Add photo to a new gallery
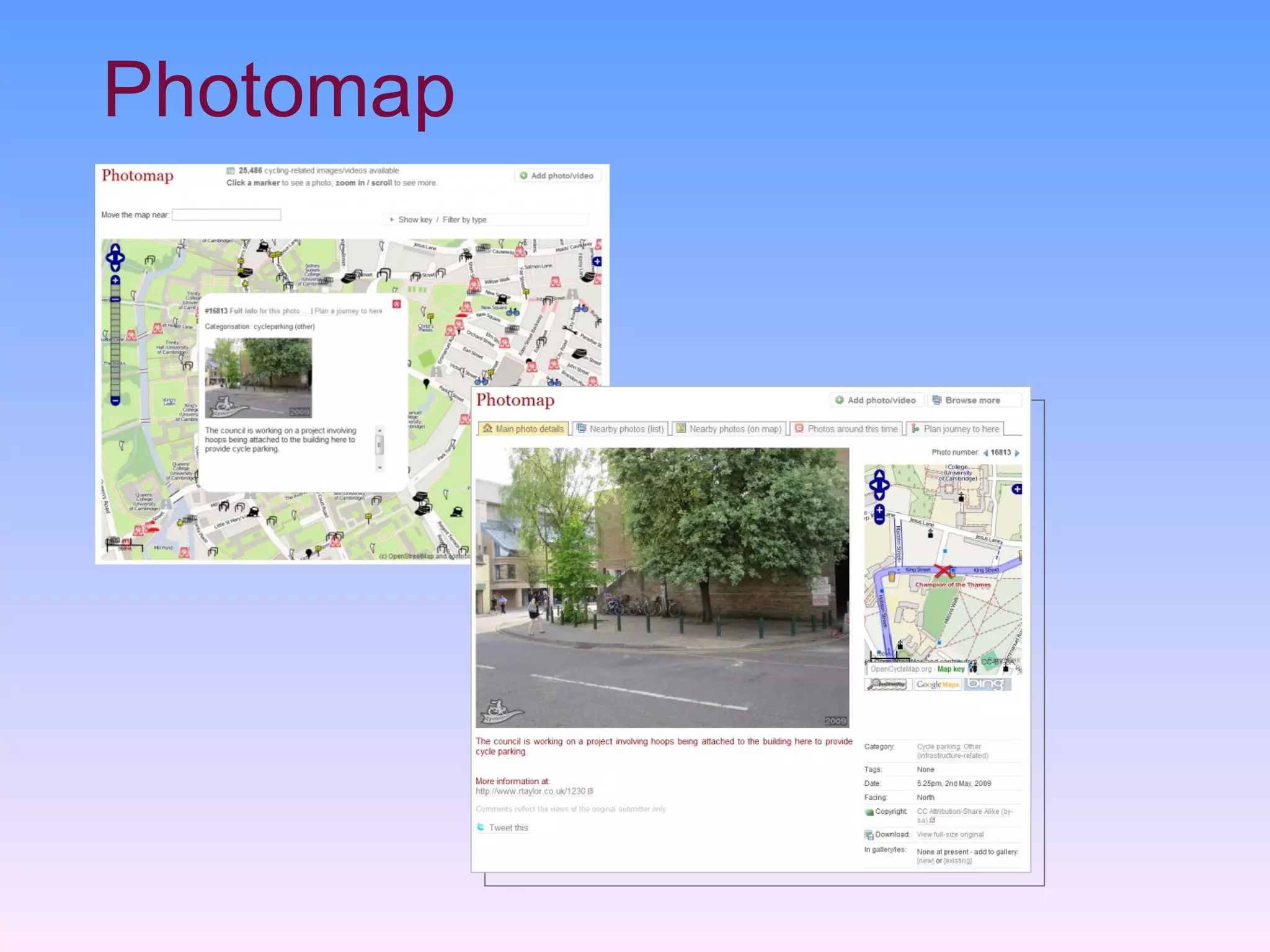This screenshot has height=952, width=1270. point(925,862)
